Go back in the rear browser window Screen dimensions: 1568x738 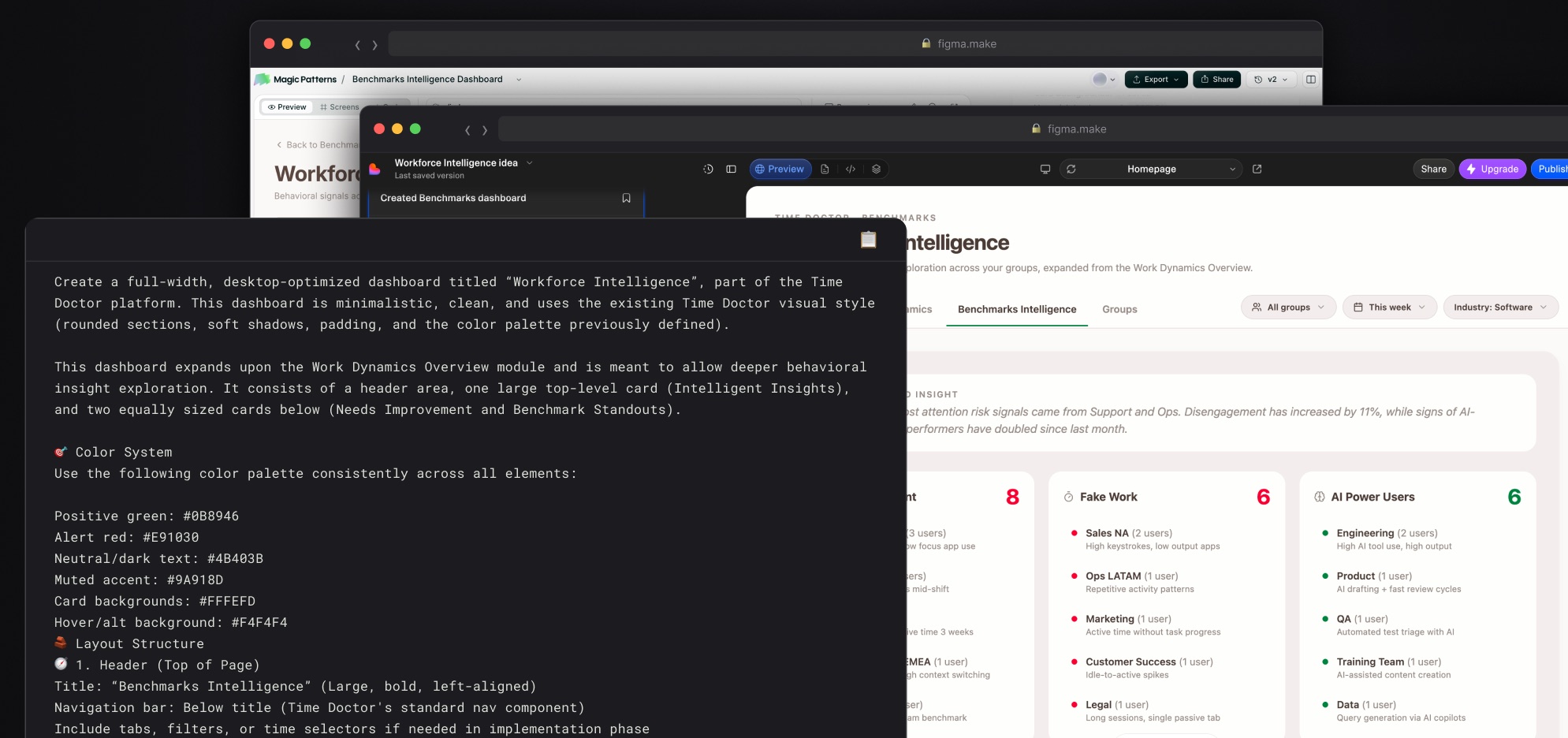click(x=357, y=45)
